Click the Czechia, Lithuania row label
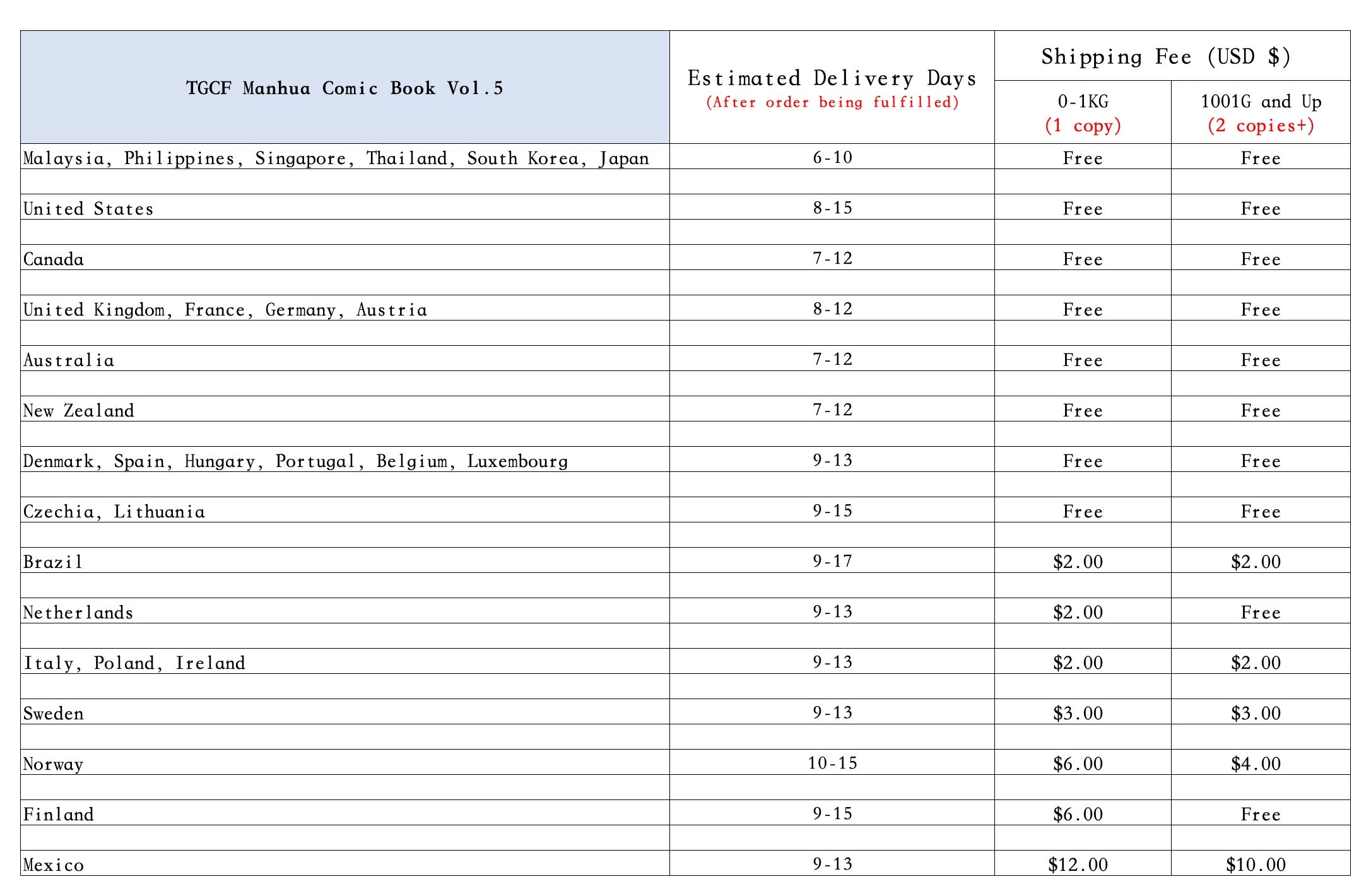The width and height of the screenshot is (1371, 896). coord(114,511)
